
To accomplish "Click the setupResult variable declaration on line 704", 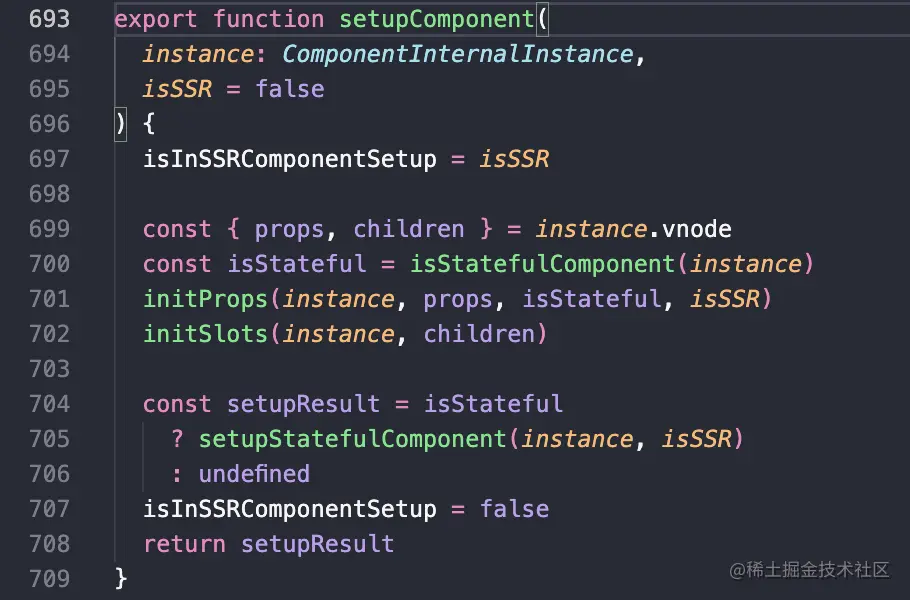I will click(303, 404).
